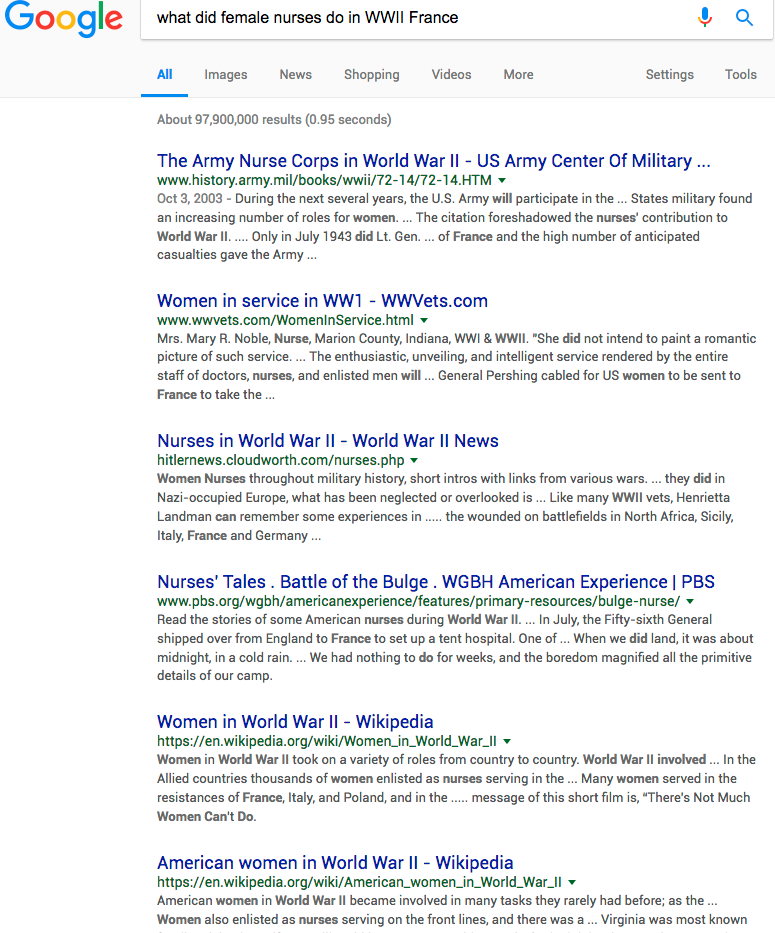Open the News tab
Screen dimensions: 775x933
(x=296, y=75)
